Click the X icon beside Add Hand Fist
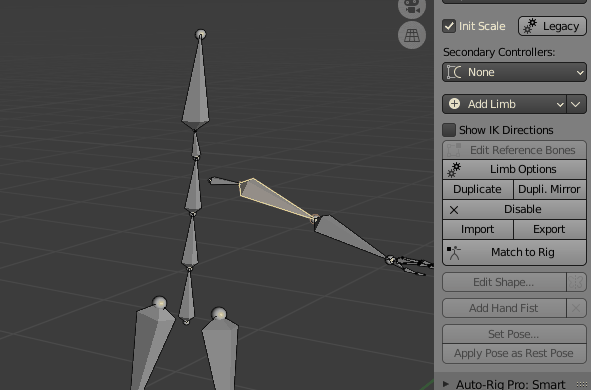This screenshot has height=390, width=591. [576, 308]
